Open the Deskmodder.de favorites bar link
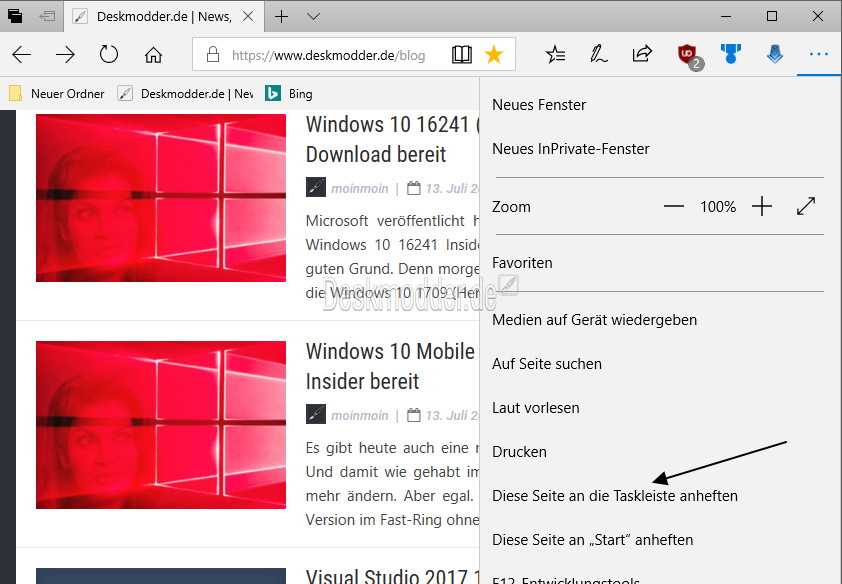 coord(186,93)
